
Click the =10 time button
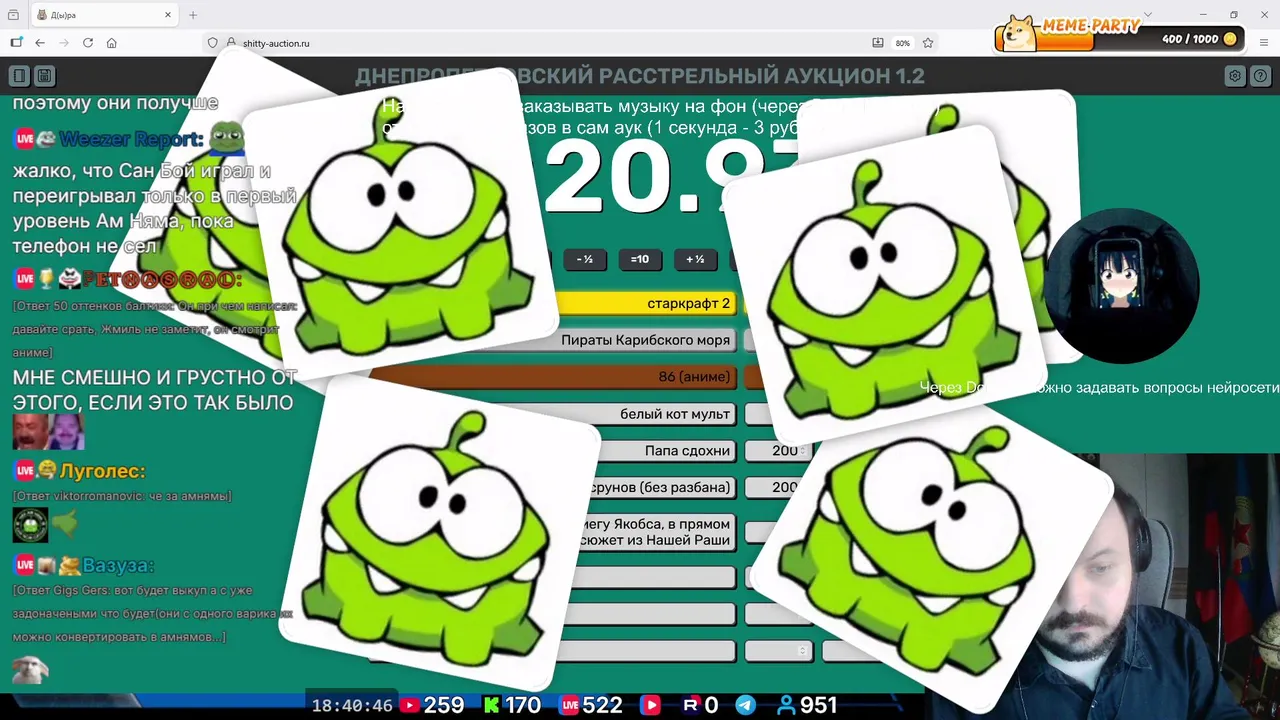click(640, 259)
